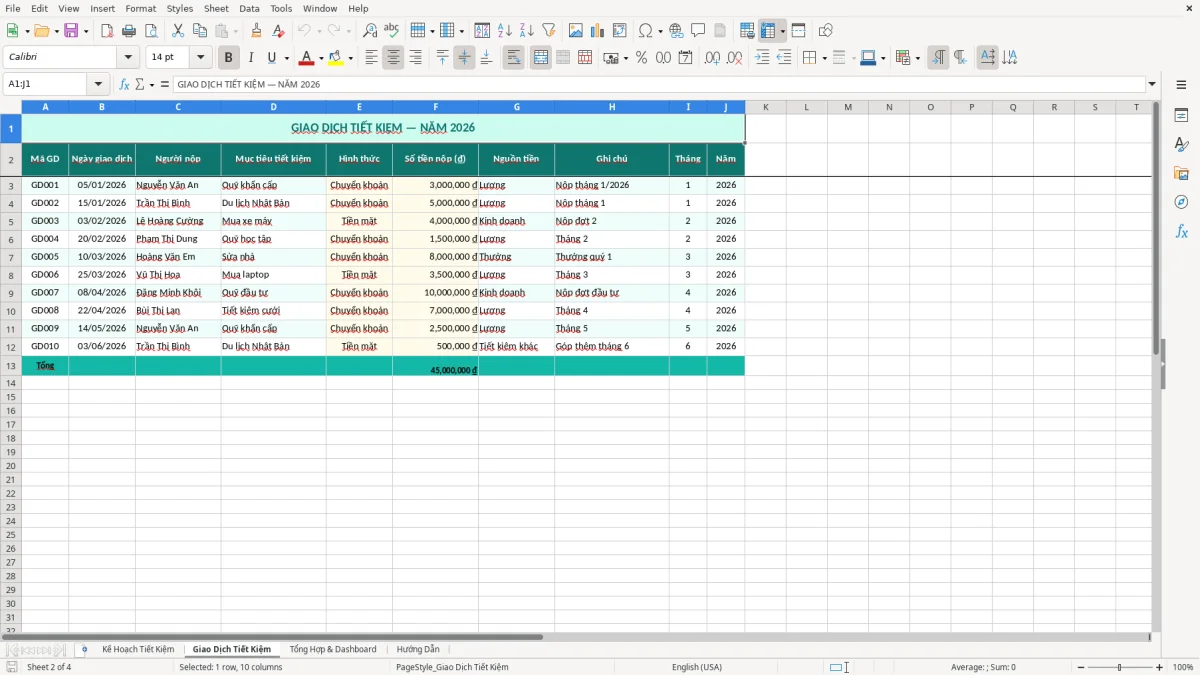Image resolution: width=1200 pixels, height=675 pixels.
Task: Open the Format menu
Action: coord(140,8)
